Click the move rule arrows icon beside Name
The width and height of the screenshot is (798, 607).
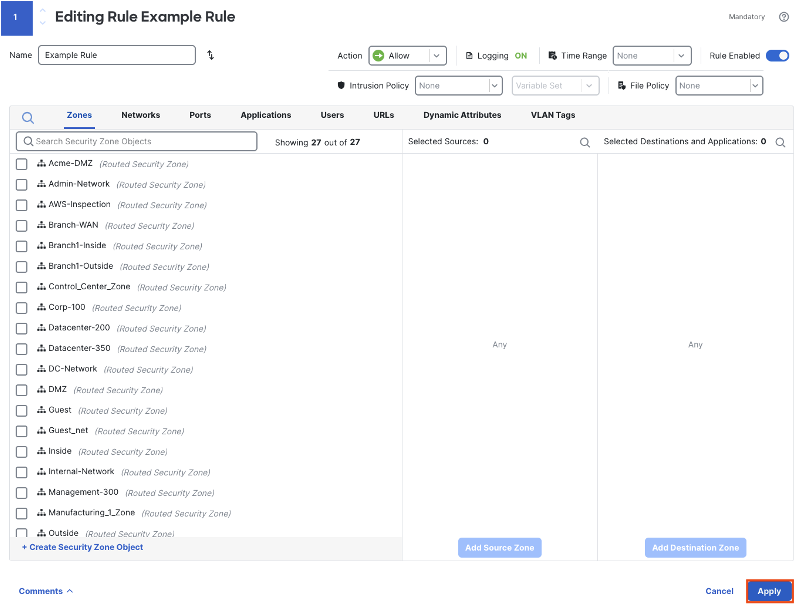(x=211, y=55)
